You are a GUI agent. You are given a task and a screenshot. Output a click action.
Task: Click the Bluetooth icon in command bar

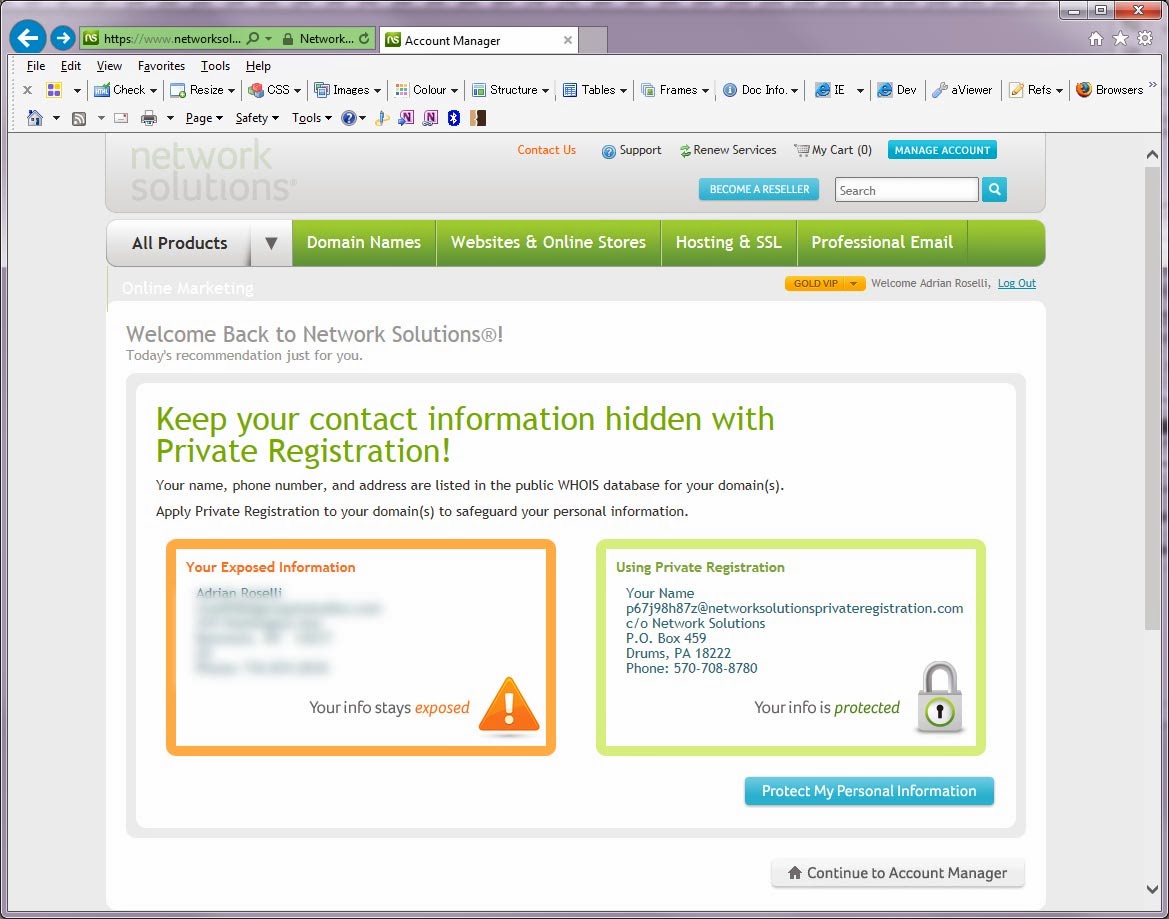(453, 118)
